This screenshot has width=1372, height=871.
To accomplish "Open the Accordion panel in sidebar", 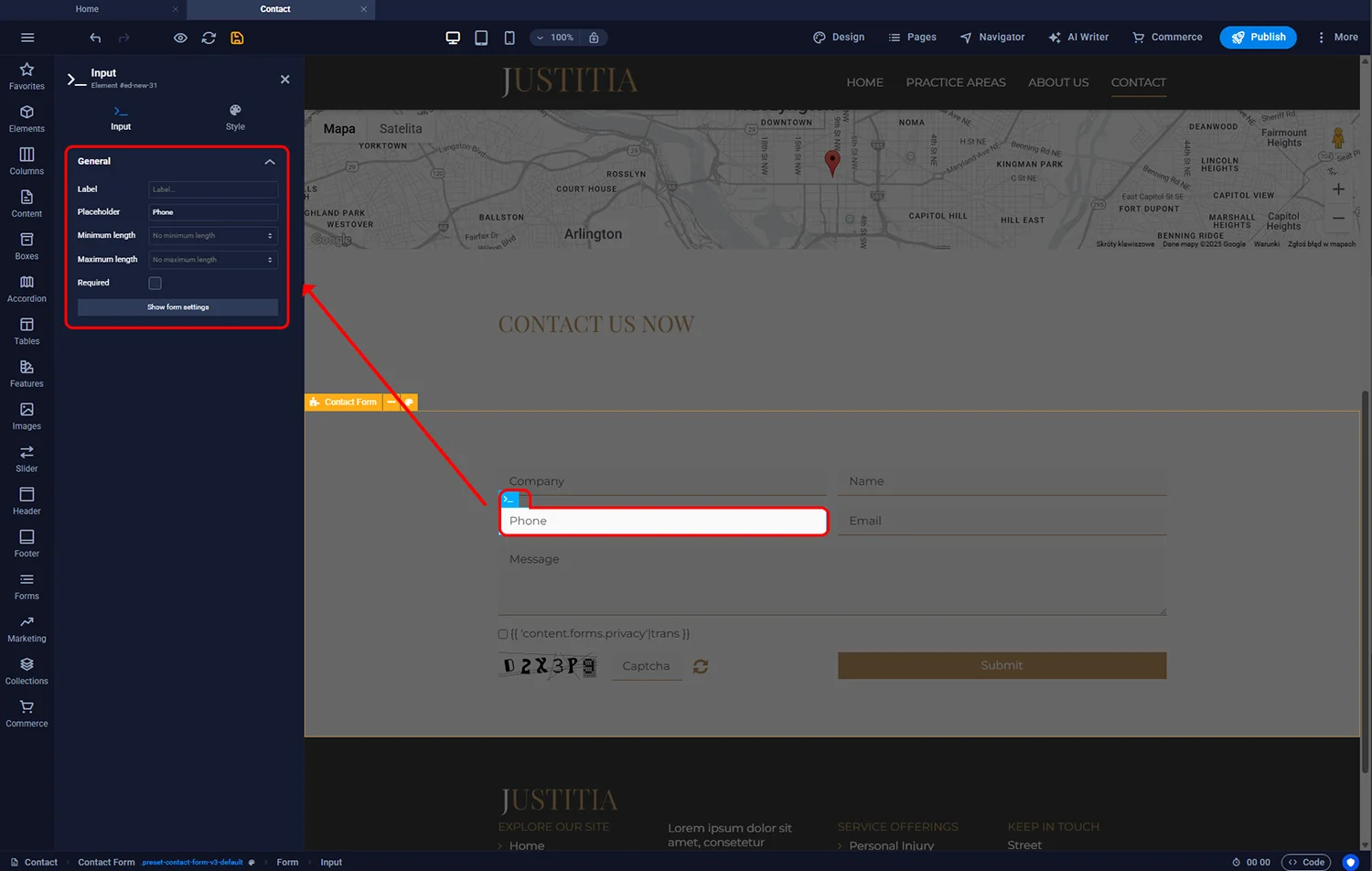I will pos(27,288).
